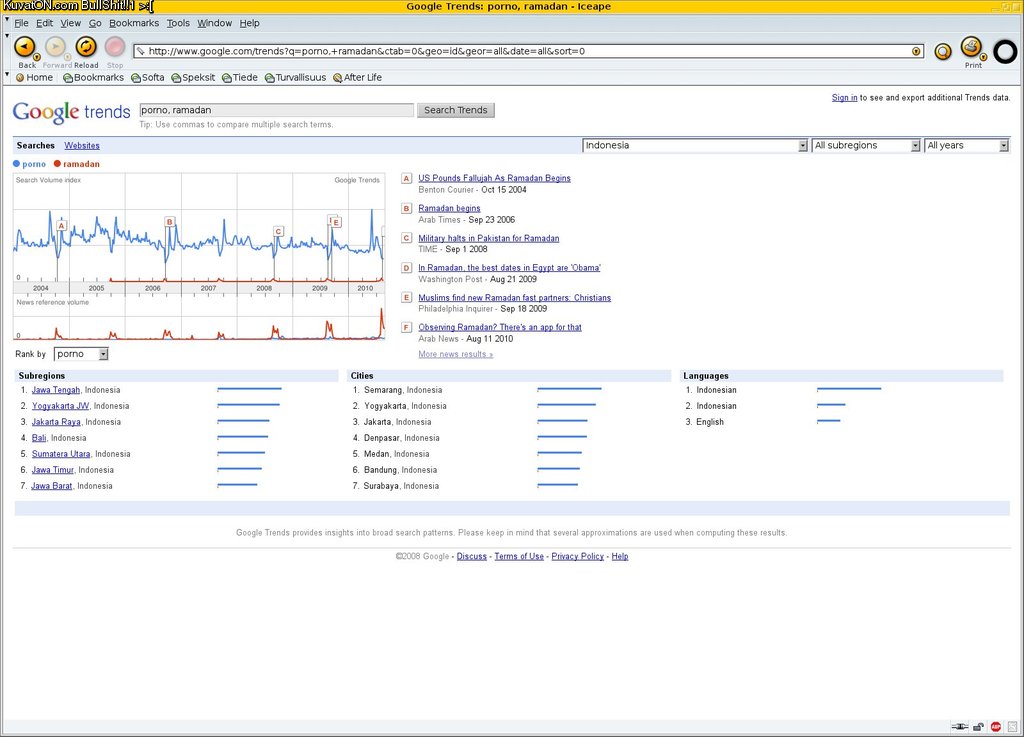1024x737 pixels.
Task: Open the Home bookmark in the toolbar
Action: [x=34, y=78]
